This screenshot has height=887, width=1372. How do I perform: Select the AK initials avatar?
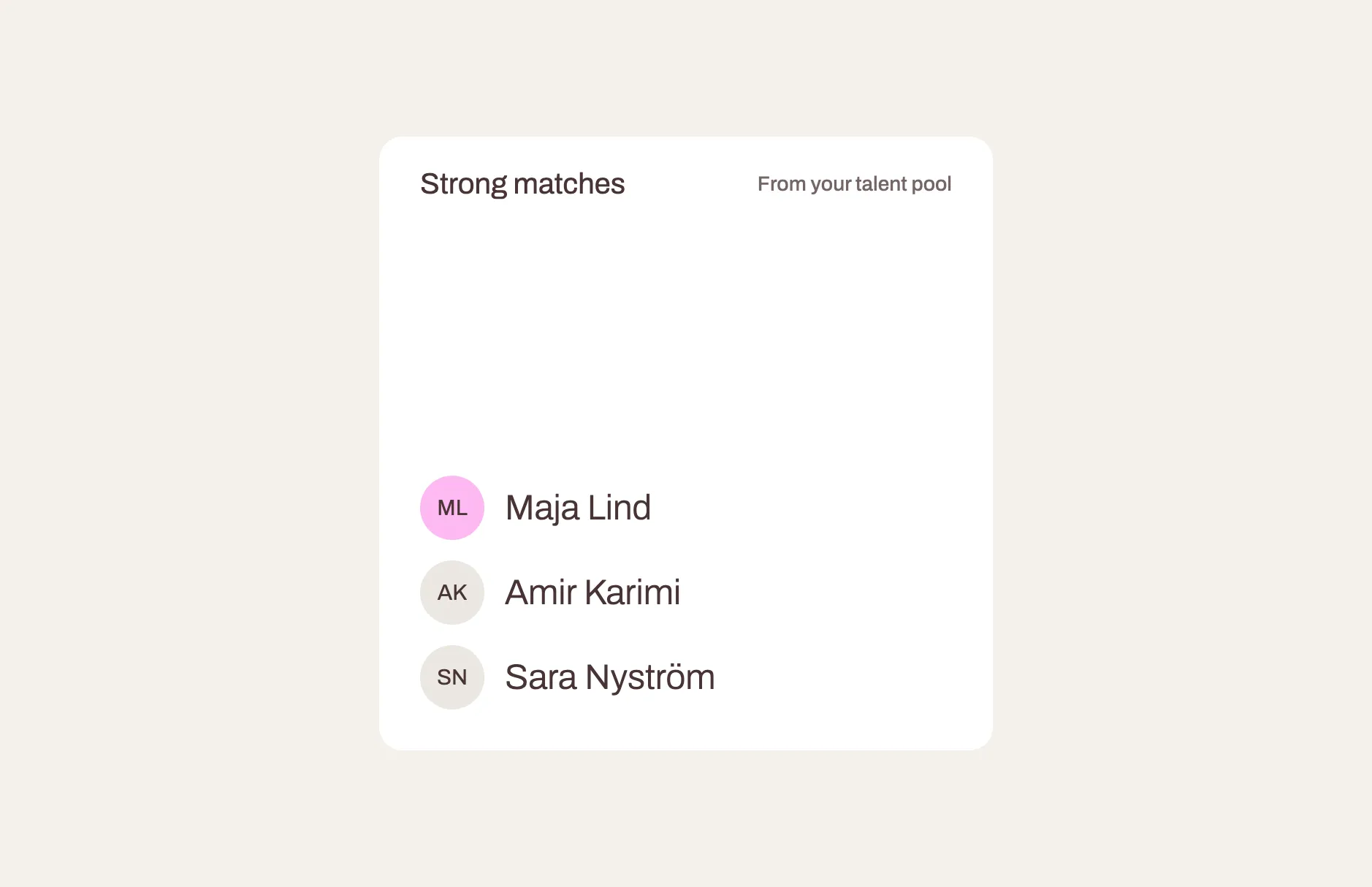point(452,593)
